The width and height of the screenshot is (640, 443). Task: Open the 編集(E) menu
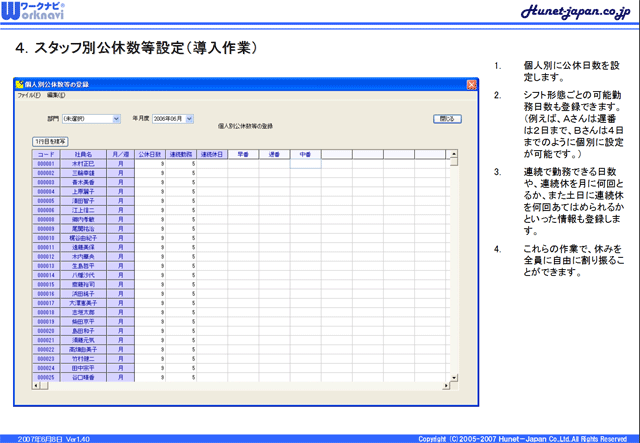55,96
